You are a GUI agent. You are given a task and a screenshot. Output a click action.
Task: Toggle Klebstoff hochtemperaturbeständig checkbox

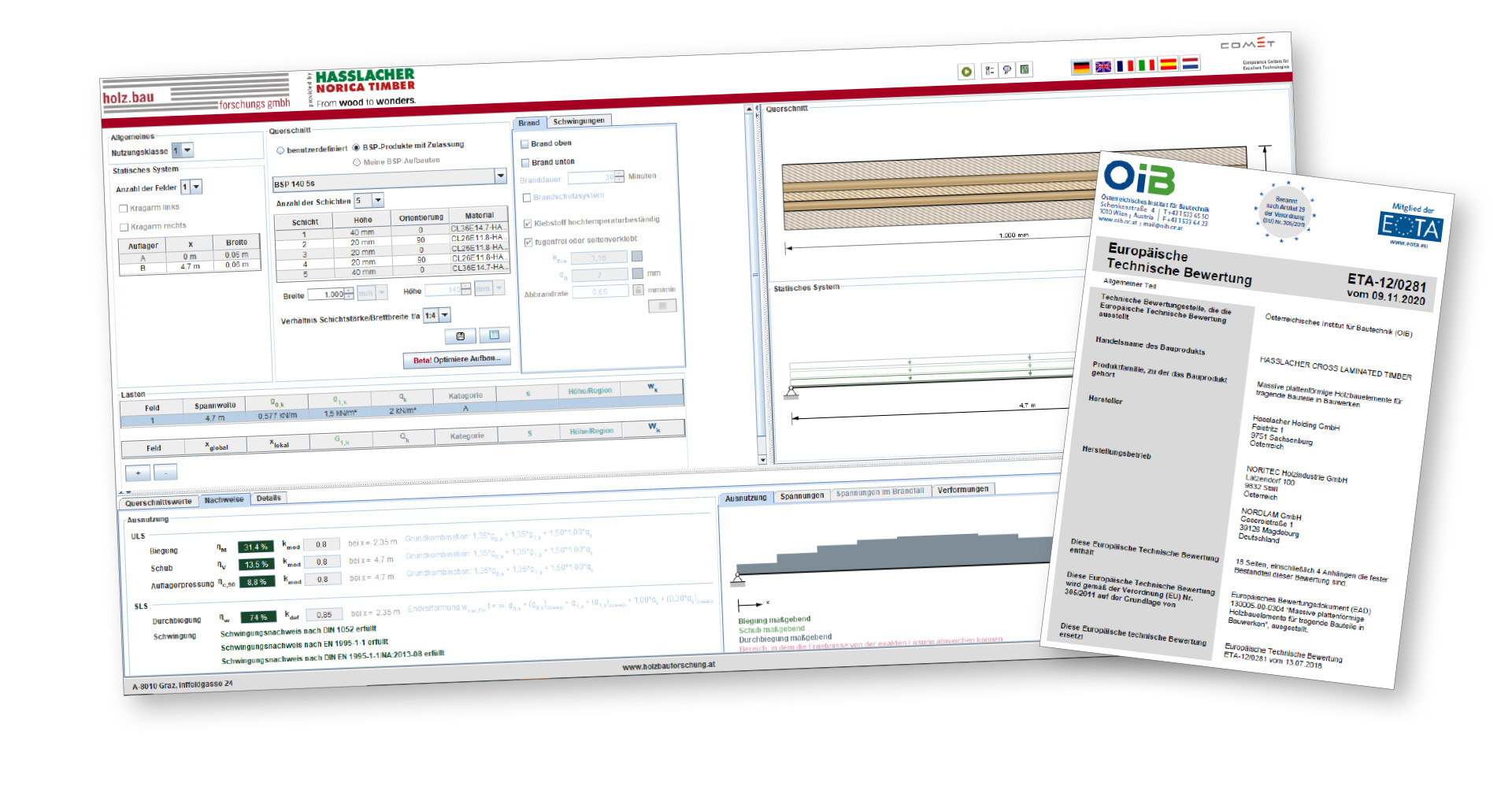click(528, 224)
